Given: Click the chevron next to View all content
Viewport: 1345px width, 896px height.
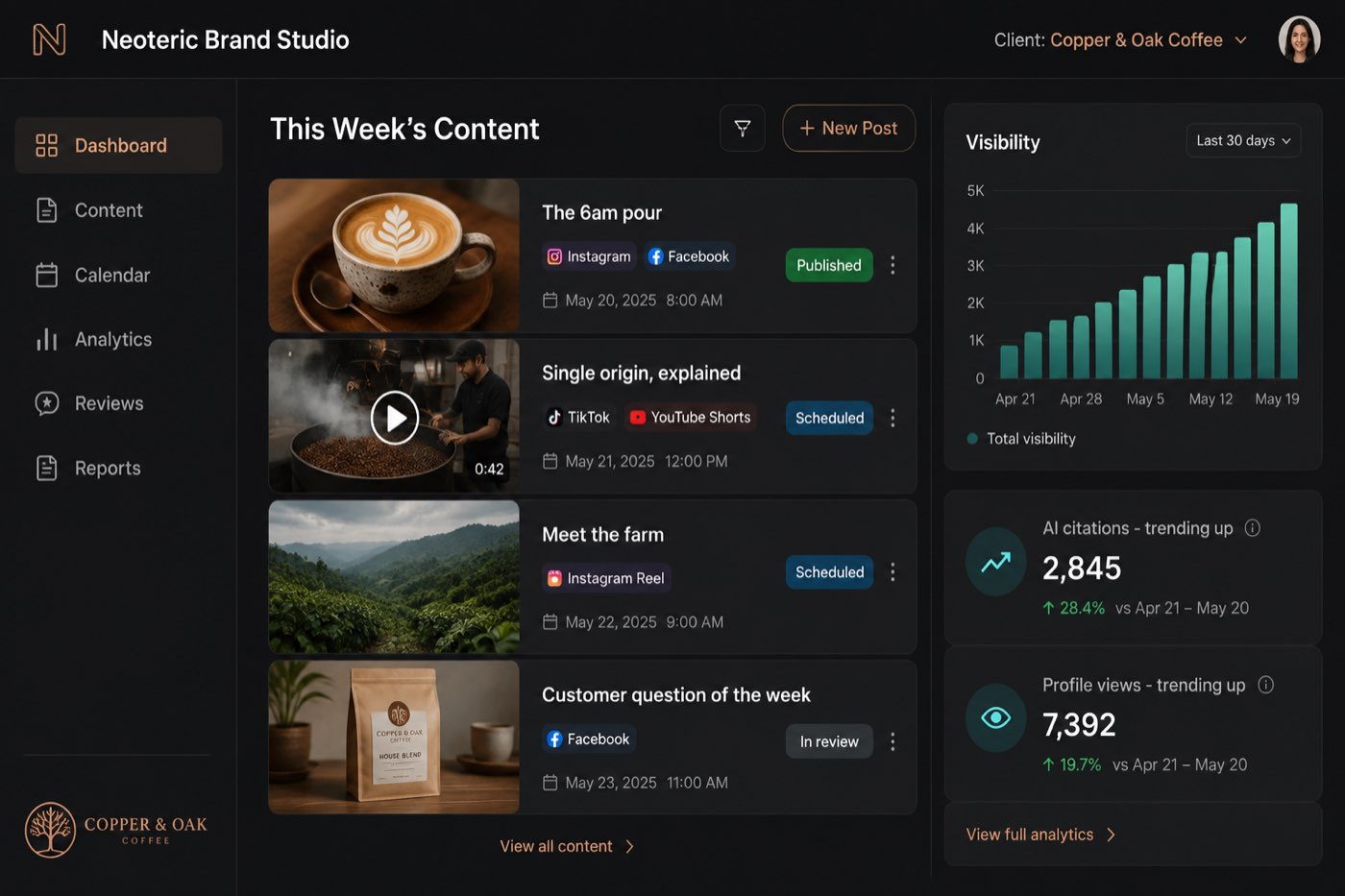Looking at the screenshot, I should click(629, 846).
